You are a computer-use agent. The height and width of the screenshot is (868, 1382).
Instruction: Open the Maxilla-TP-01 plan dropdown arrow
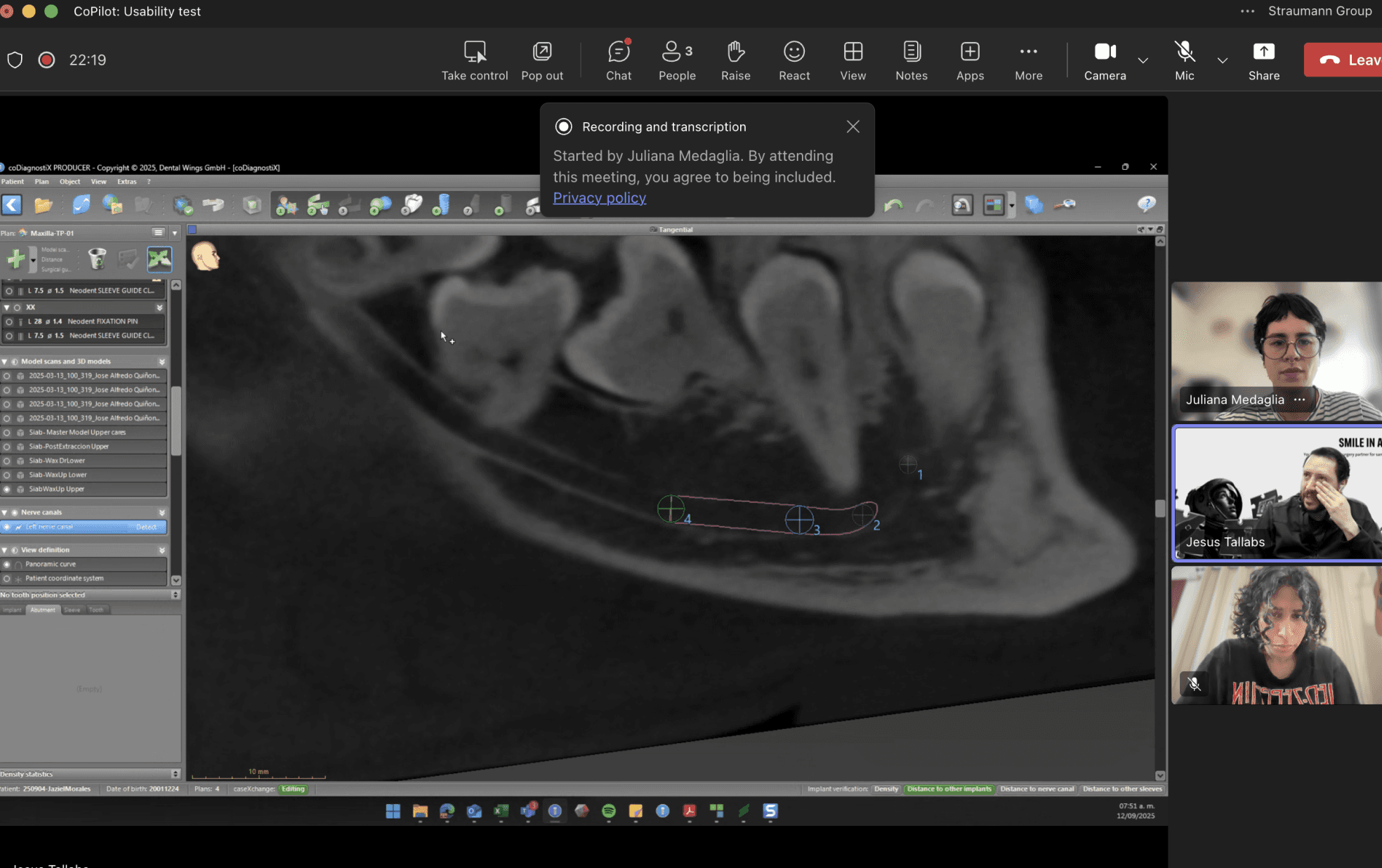[175, 233]
